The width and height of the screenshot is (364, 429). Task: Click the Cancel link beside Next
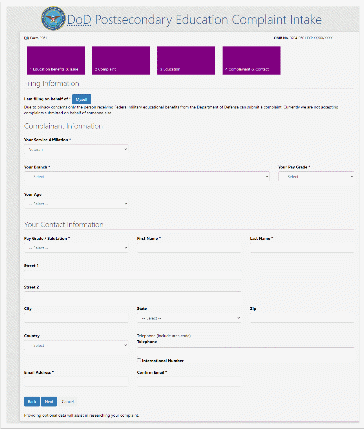tap(68, 402)
